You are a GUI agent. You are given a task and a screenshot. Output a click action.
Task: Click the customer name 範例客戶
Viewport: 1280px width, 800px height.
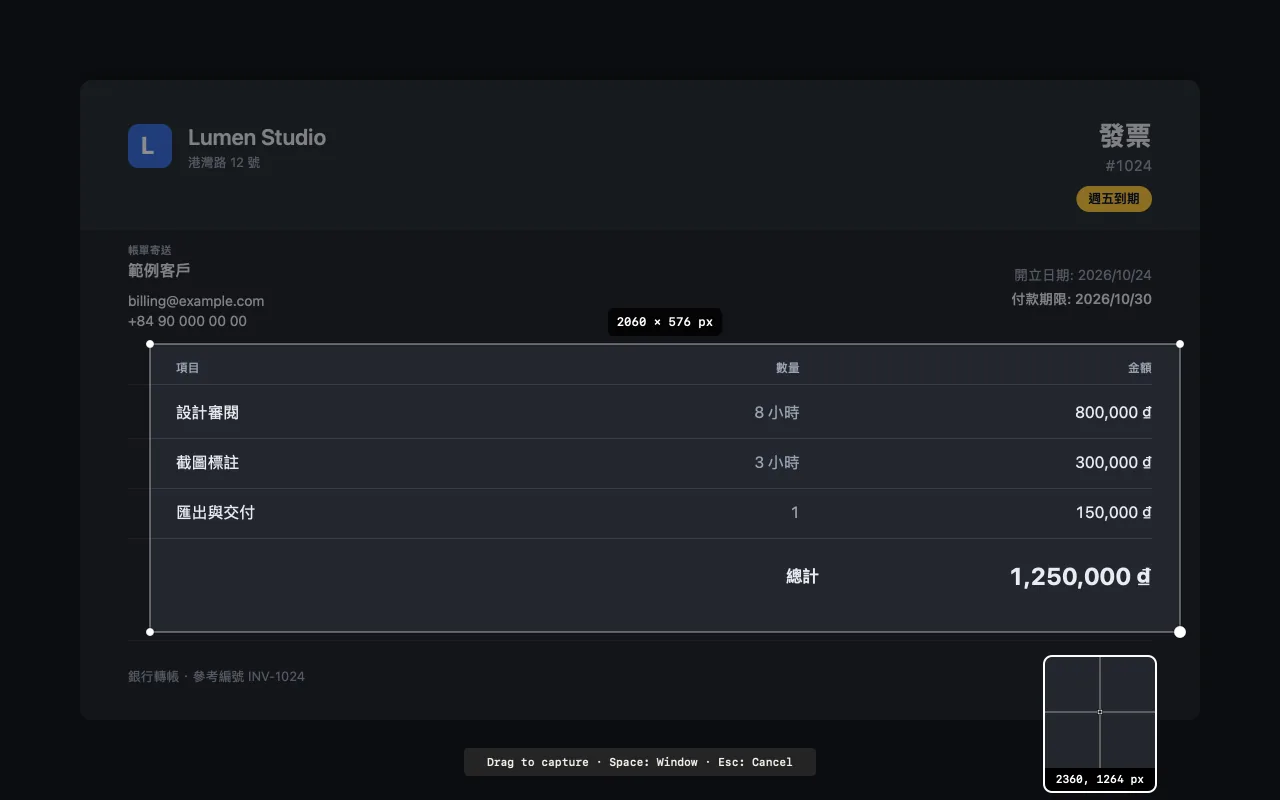(x=159, y=271)
